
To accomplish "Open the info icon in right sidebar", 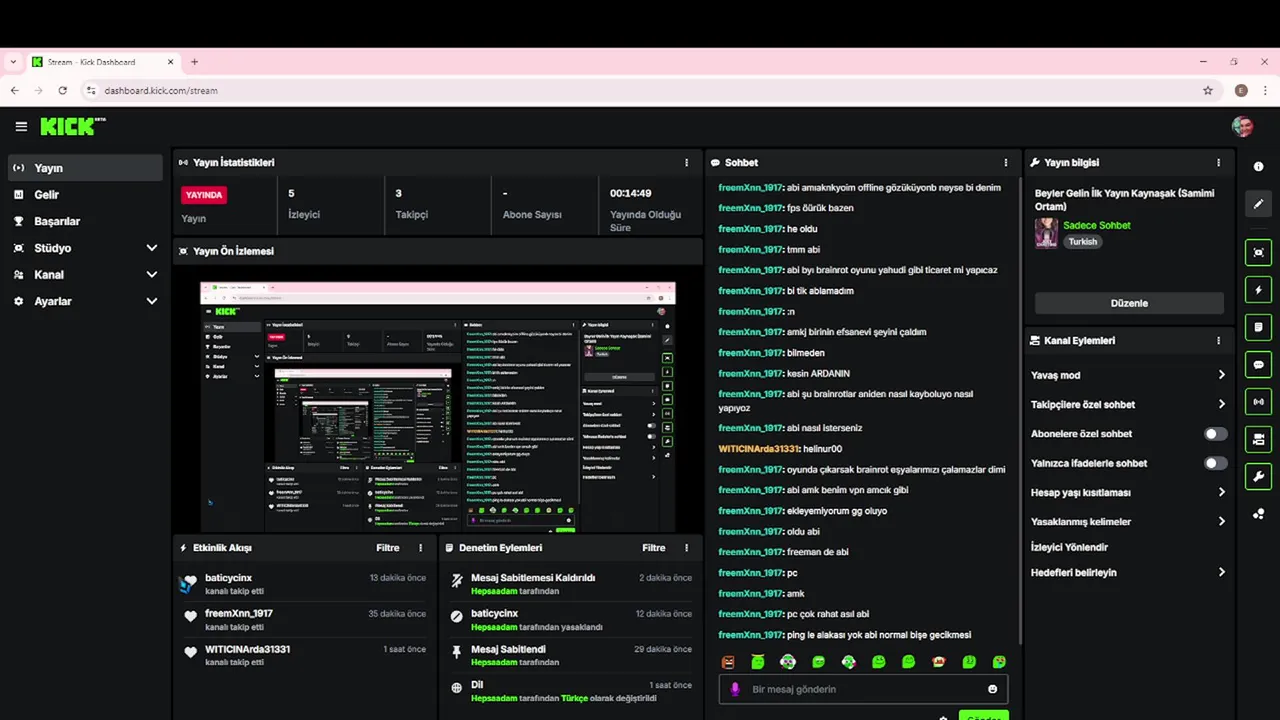I will pos(1258,167).
